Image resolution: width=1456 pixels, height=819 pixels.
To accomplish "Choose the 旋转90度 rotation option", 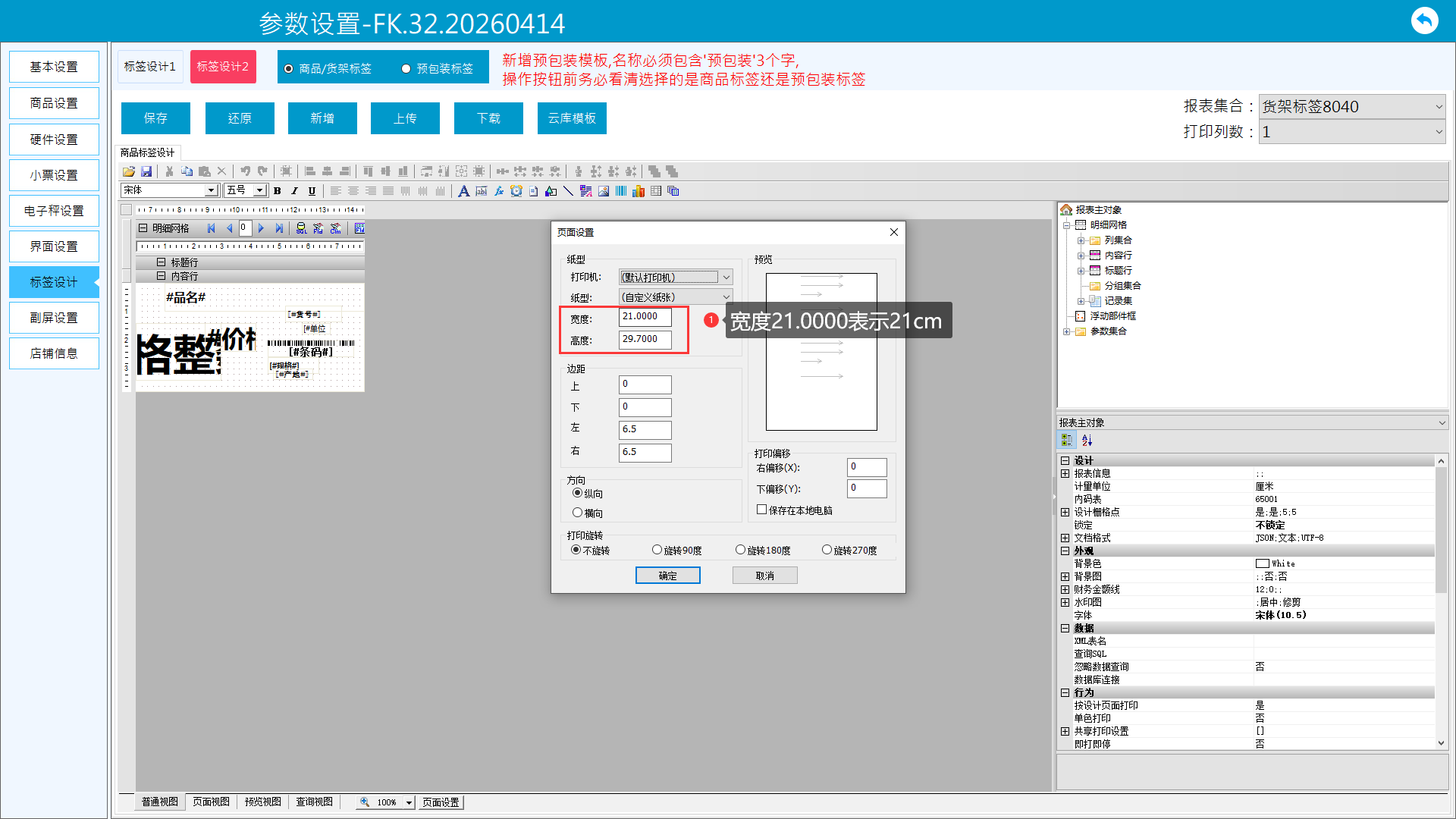I will [657, 550].
